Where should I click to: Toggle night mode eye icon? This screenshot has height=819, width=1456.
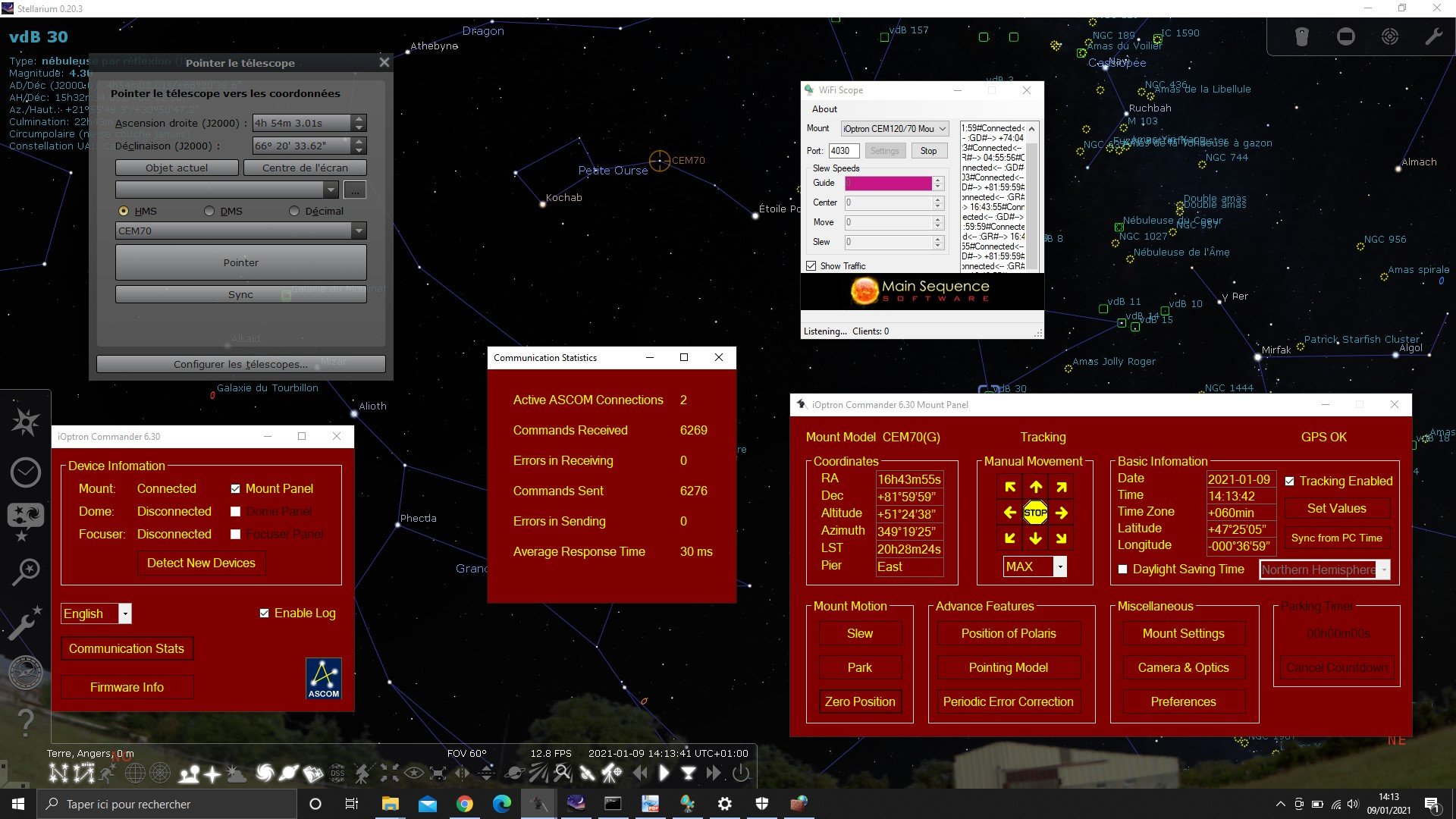click(x=414, y=773)
